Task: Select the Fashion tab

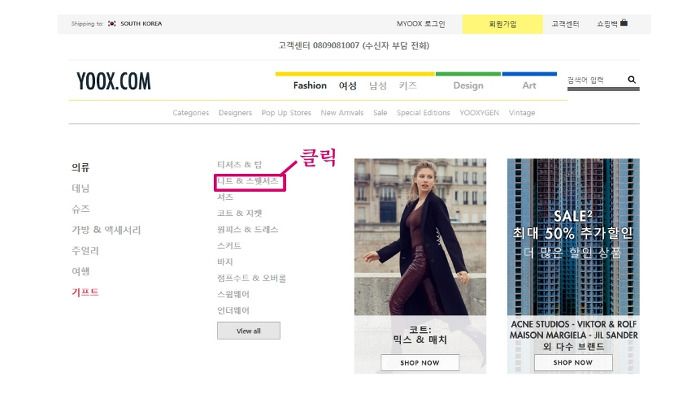Action: [310, 85]
